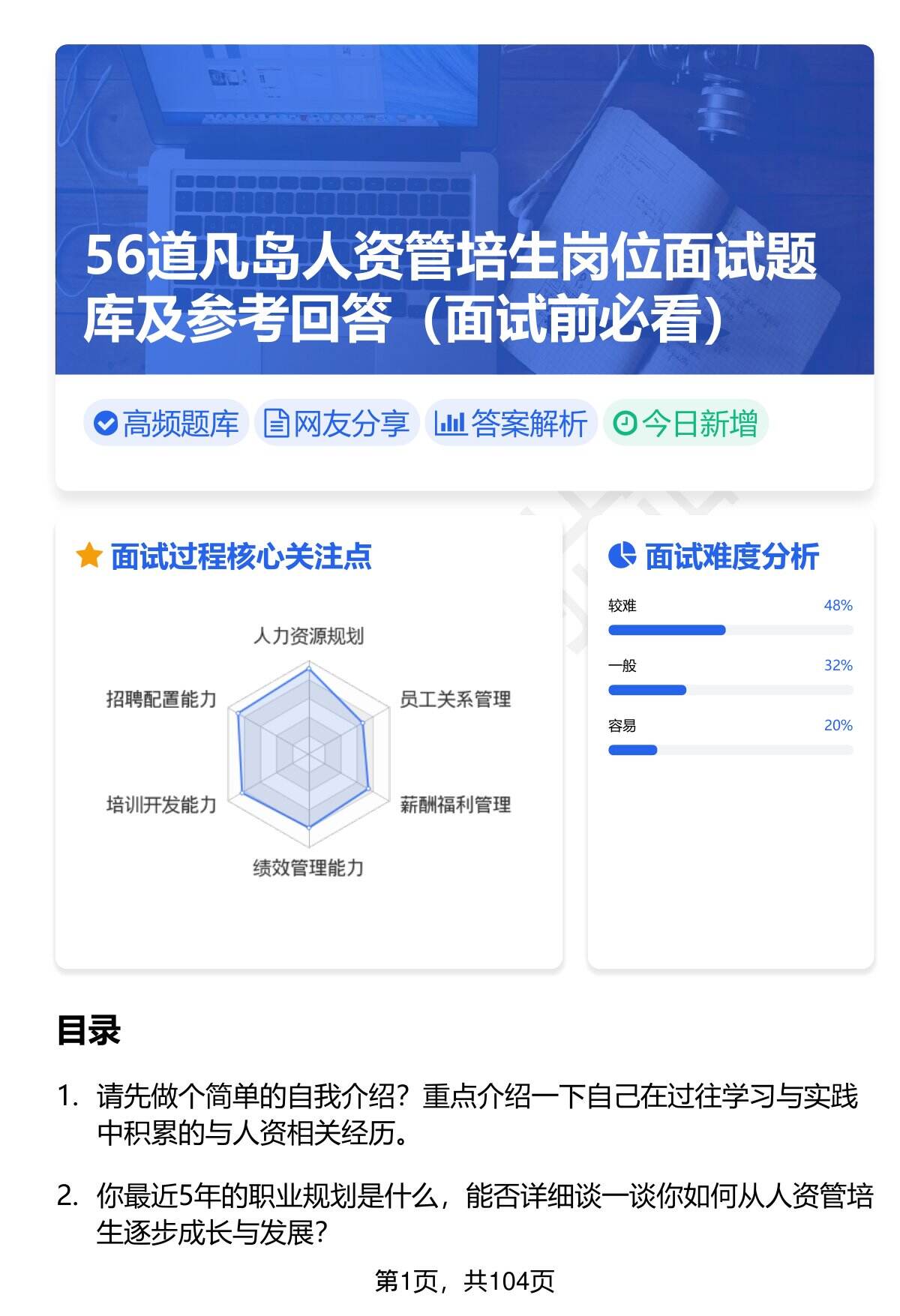This screenshot has height=1316, width=900.
Task: Open the second question about 5年职业规划
Action: coord(484,1214)
